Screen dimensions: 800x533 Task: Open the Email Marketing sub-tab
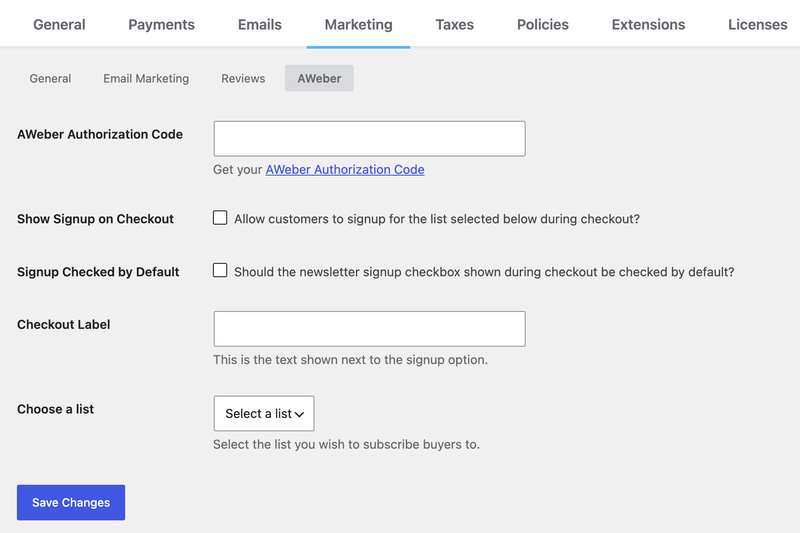tap(146, 79)
